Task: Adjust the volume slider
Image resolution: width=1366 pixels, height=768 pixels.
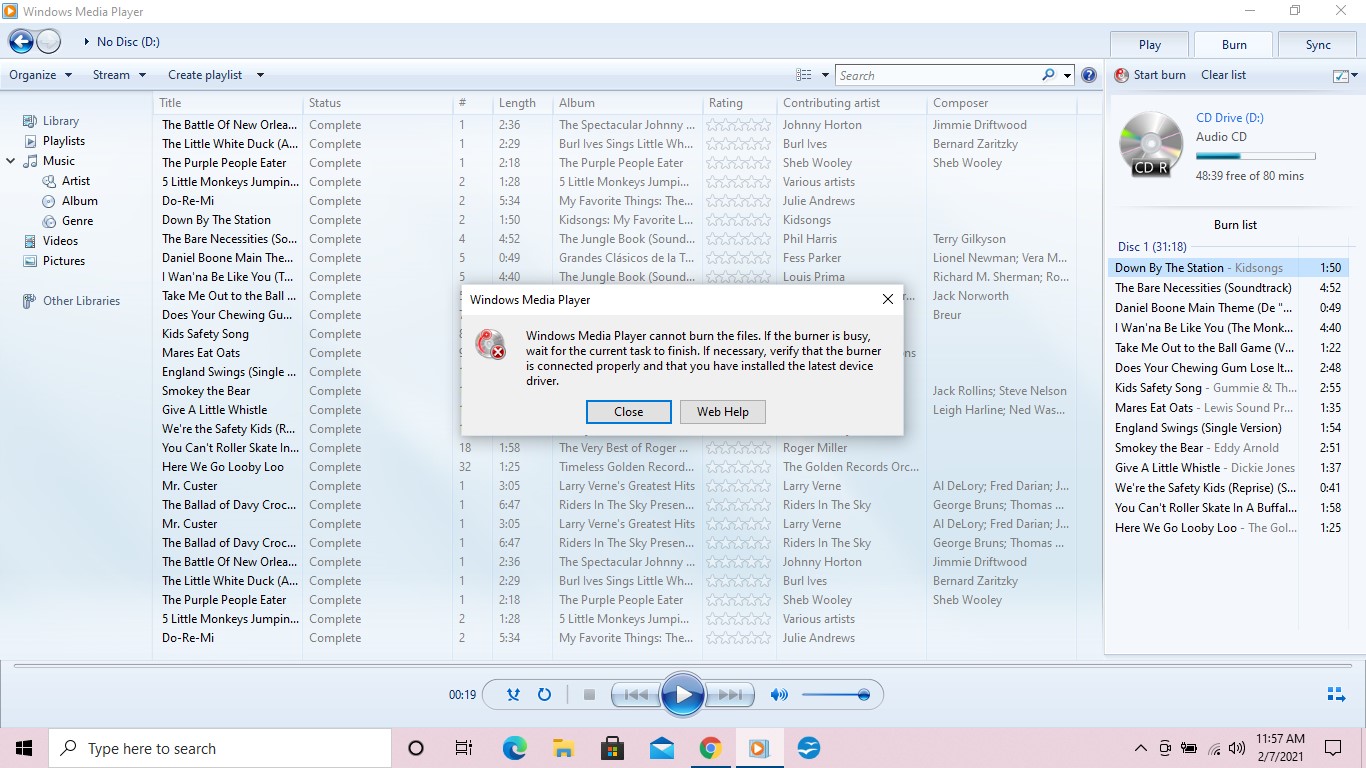Action: (x=836, y=694)
